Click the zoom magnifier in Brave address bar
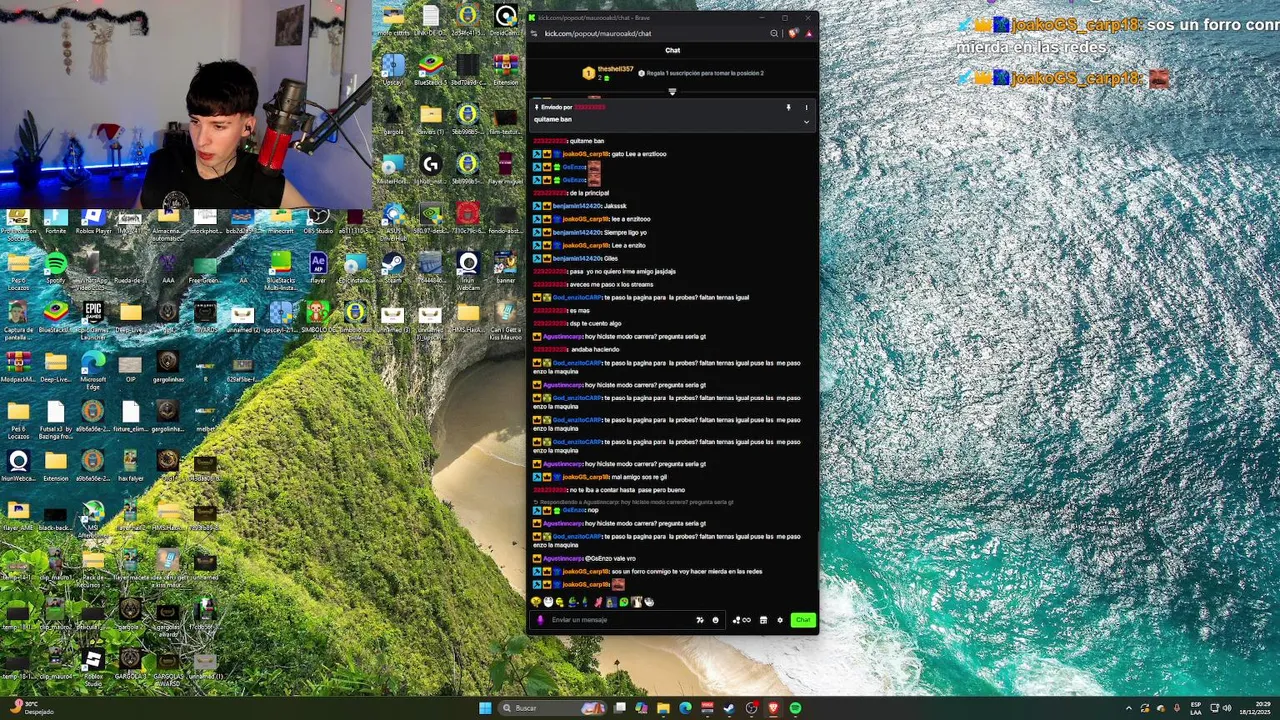Viewport: 1280px width, 720px height. [x=774, y=33]
